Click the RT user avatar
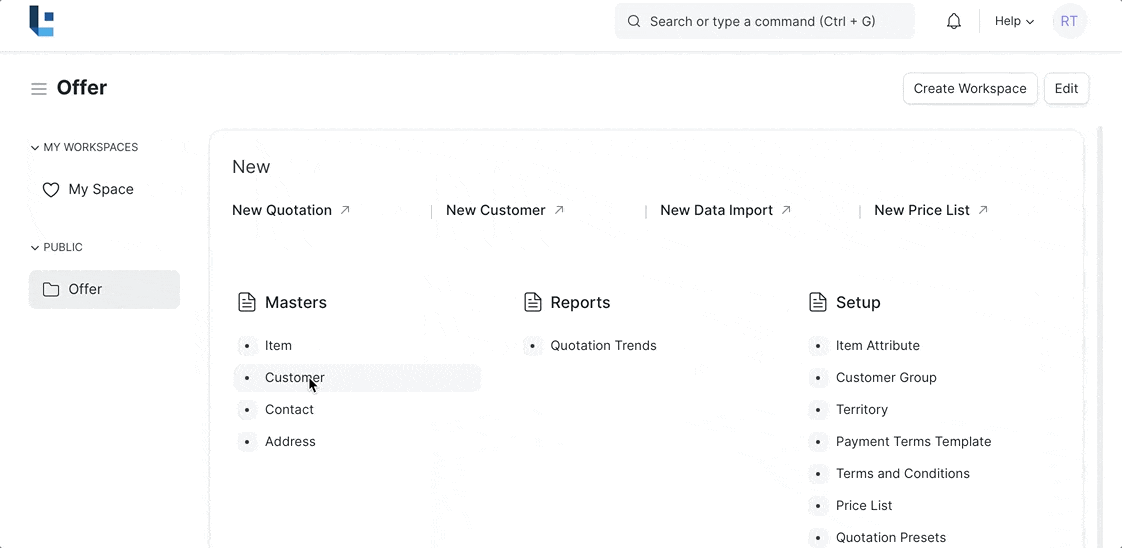The height and width of the screenshot is (548, 1122). [x=1069, y=21]
